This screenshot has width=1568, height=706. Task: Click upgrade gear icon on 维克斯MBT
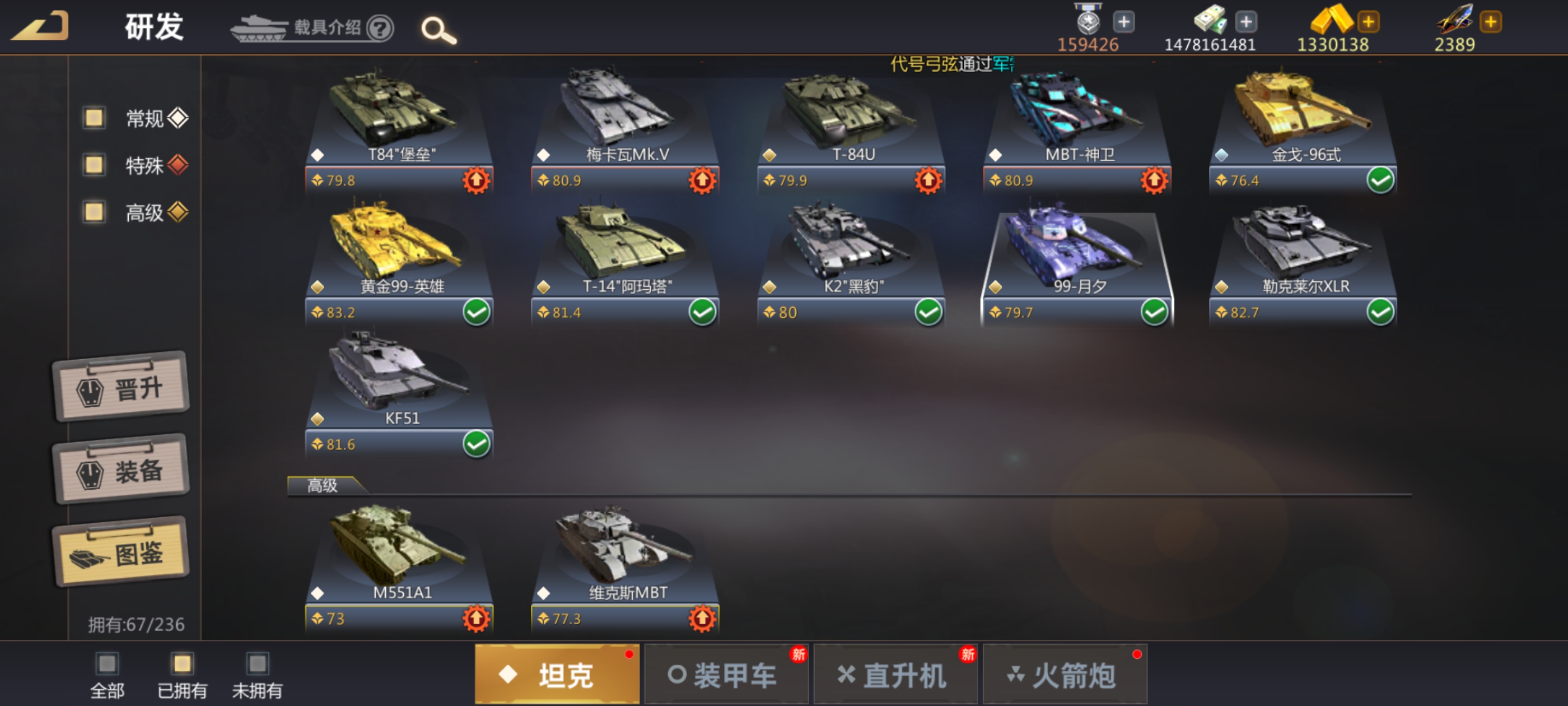[x=702, y=618]
